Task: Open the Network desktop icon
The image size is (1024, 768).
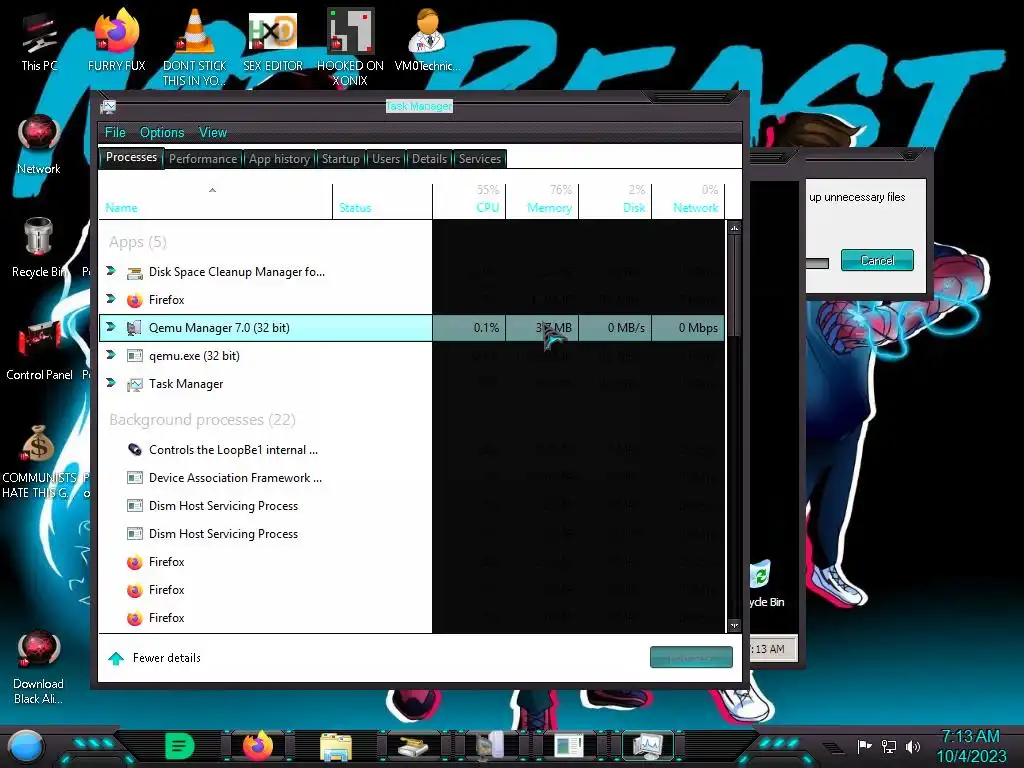Action: [x=39, y=145]
